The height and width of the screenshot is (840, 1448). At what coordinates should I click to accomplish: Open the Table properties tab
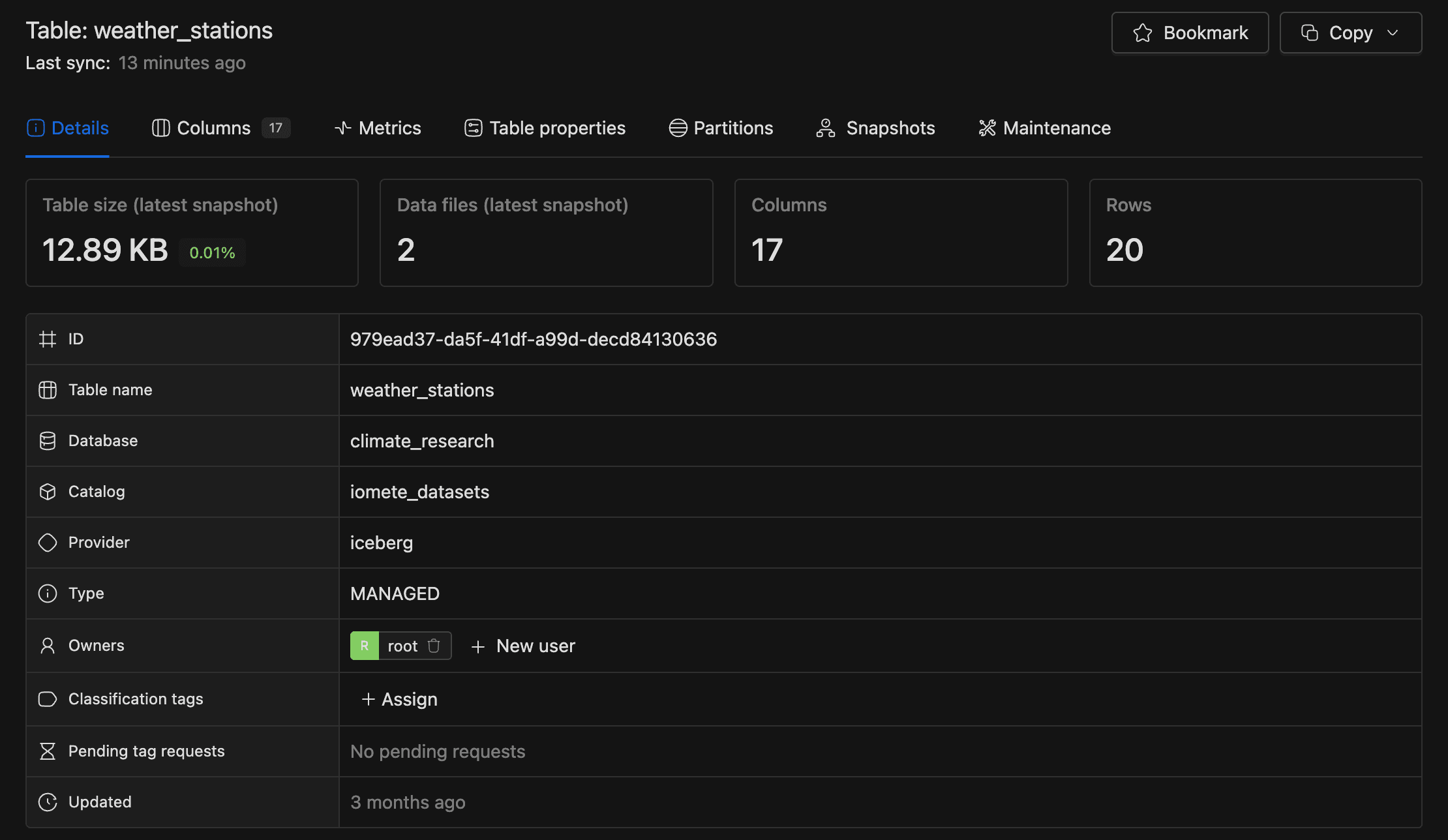(x=557, y=128)
